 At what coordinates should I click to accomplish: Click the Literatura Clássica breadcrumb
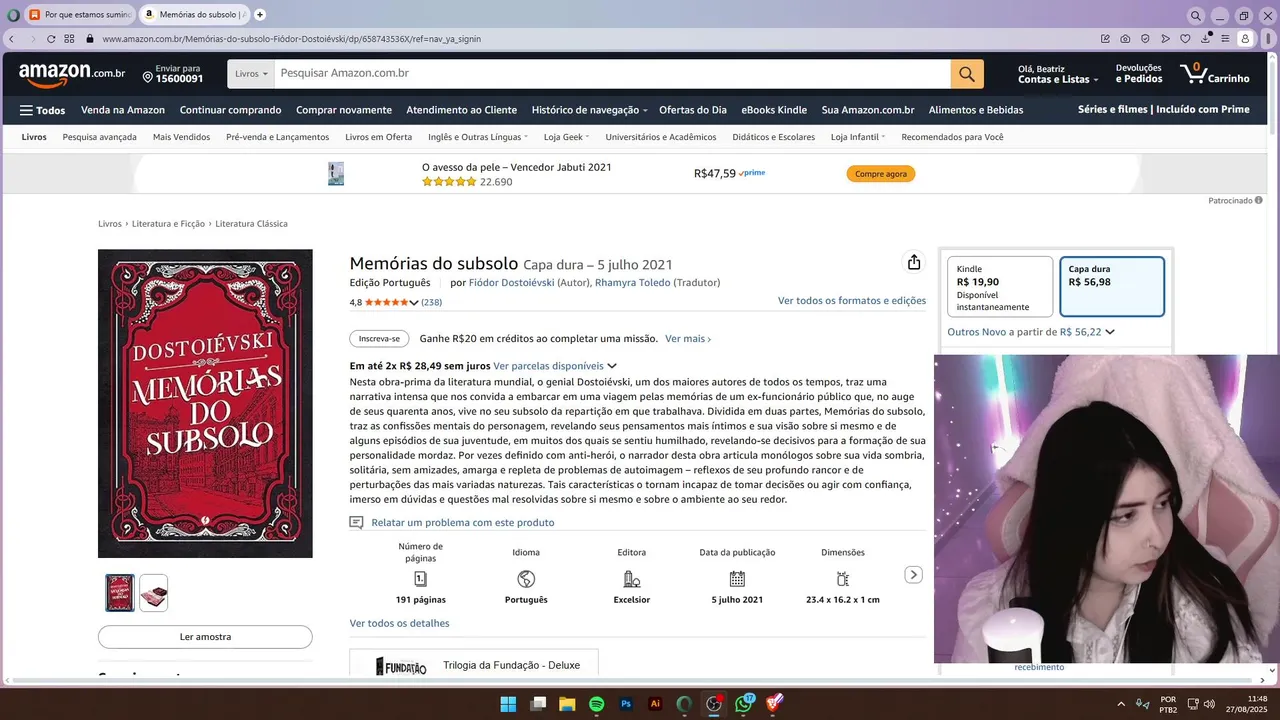251,224
